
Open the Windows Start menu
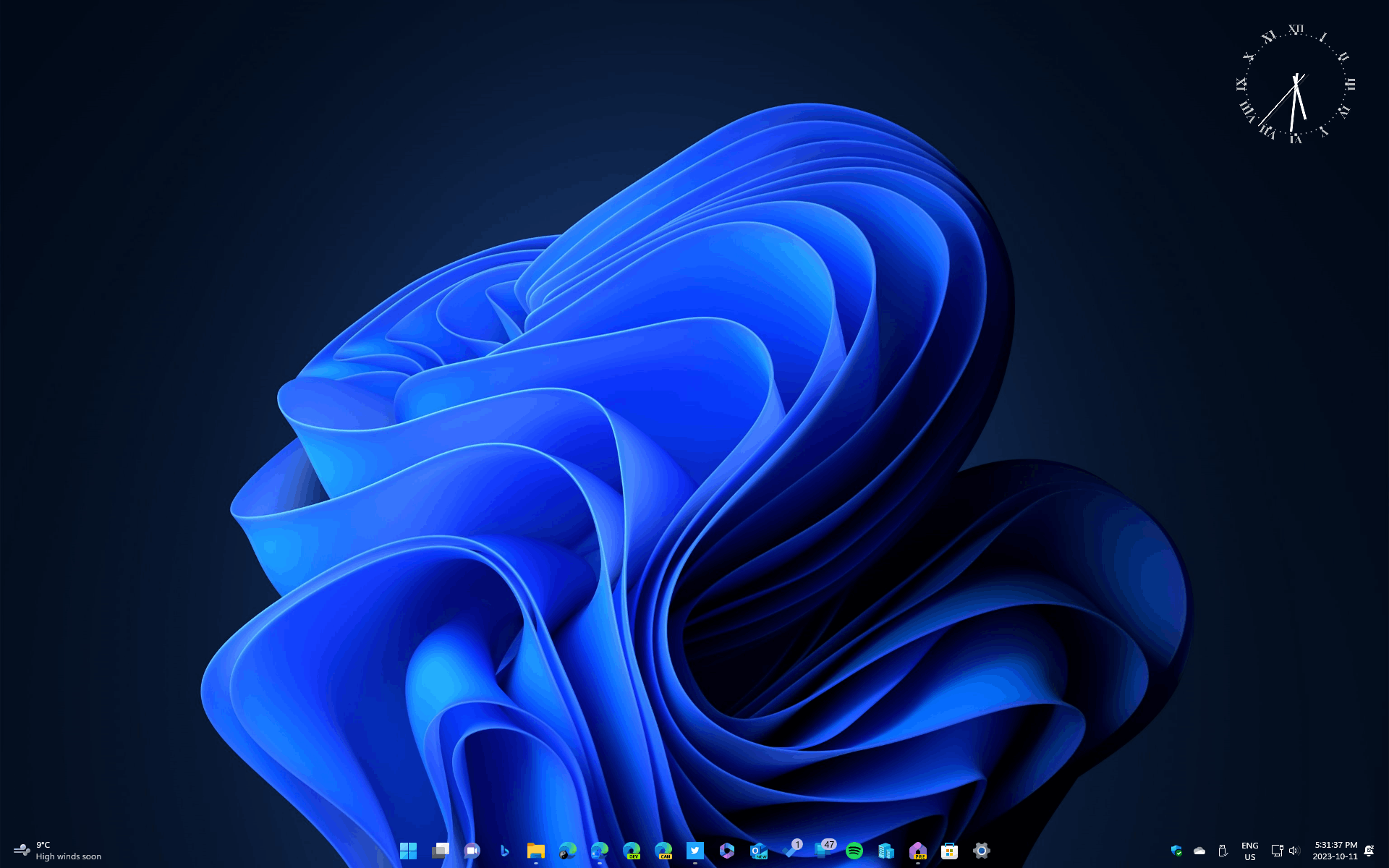(x=408, y=851)
